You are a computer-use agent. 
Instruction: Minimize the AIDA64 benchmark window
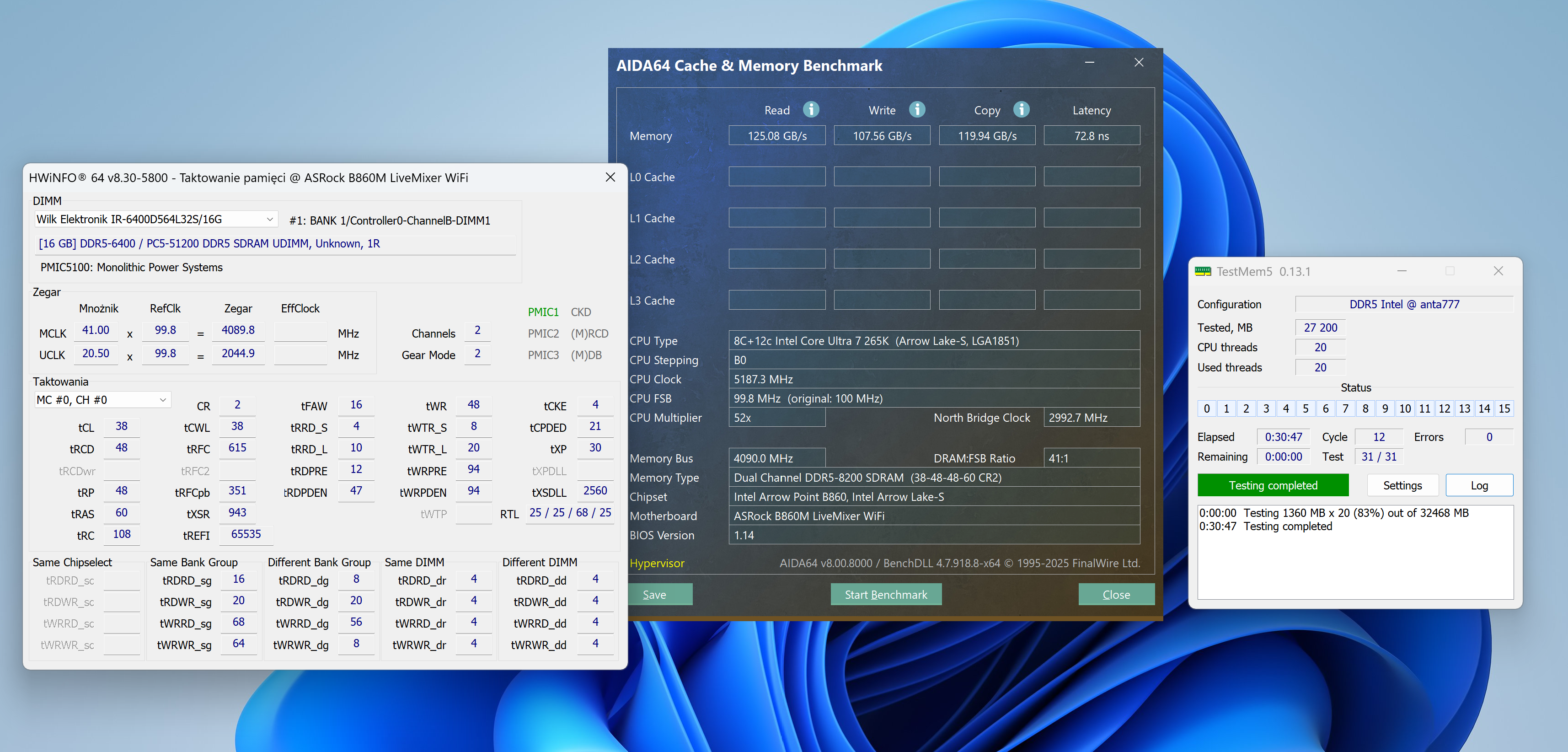pyautogui.click(x=1090, y=63)
